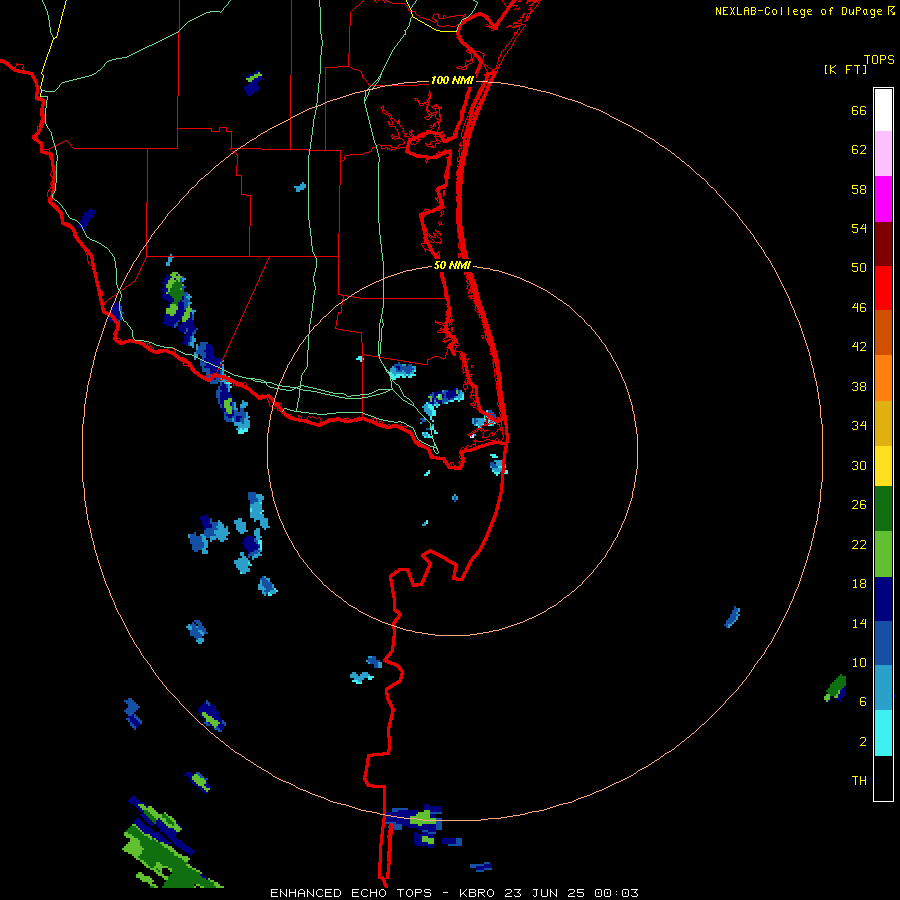Click the 'ENHANCED ECHO TOPS' title text
900x900 pixels.
(351, 893)
